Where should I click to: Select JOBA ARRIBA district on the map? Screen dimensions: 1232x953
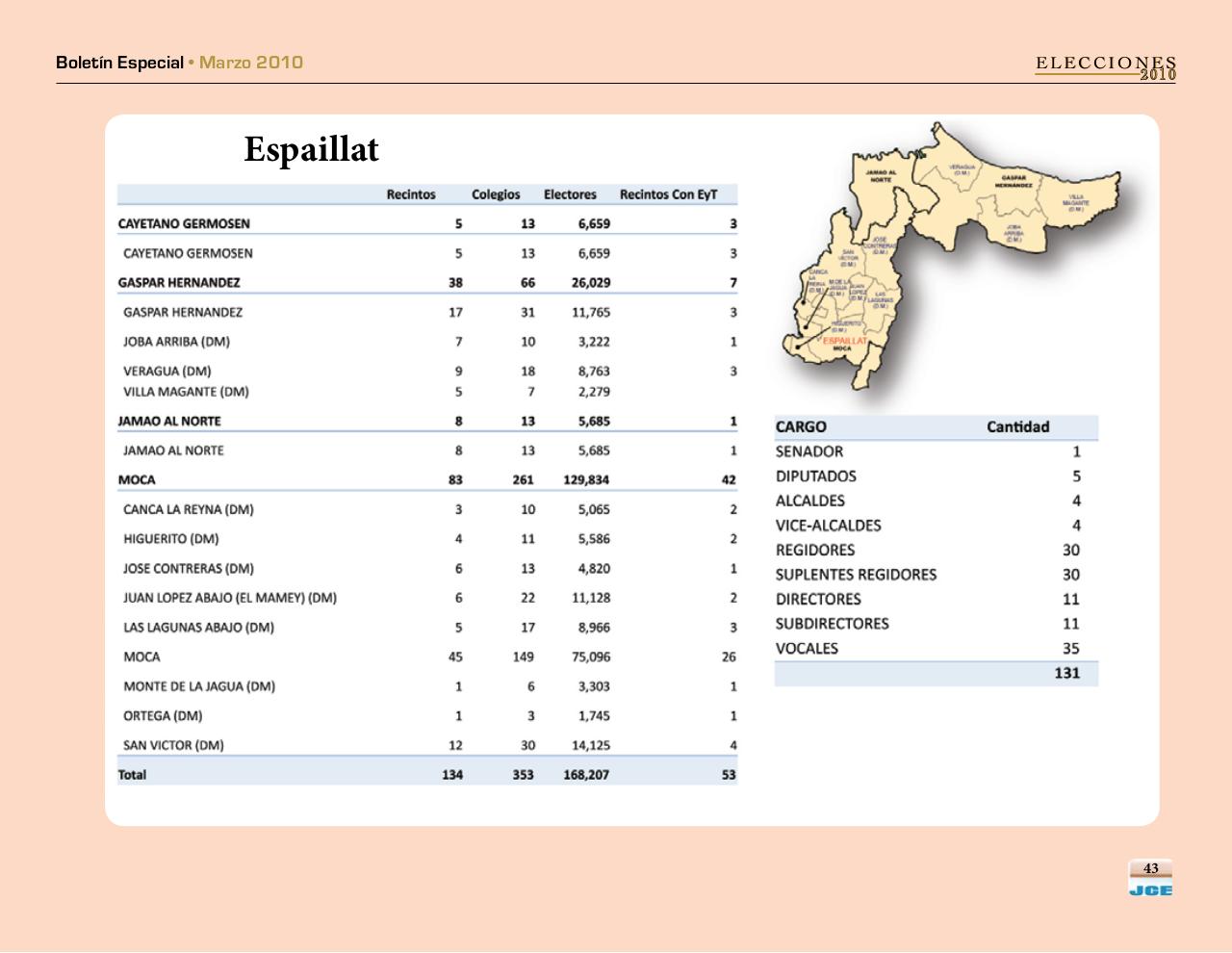click(1014, 234)
